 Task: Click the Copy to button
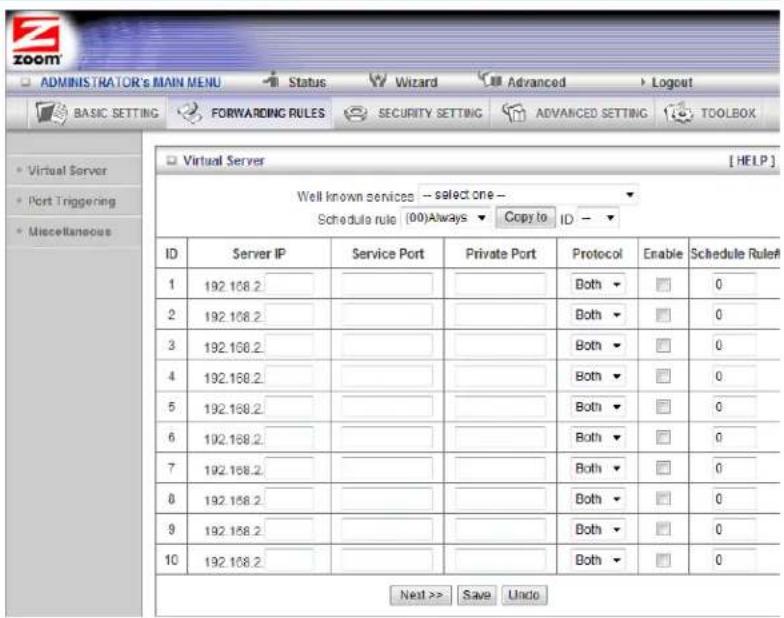(526, 218)
